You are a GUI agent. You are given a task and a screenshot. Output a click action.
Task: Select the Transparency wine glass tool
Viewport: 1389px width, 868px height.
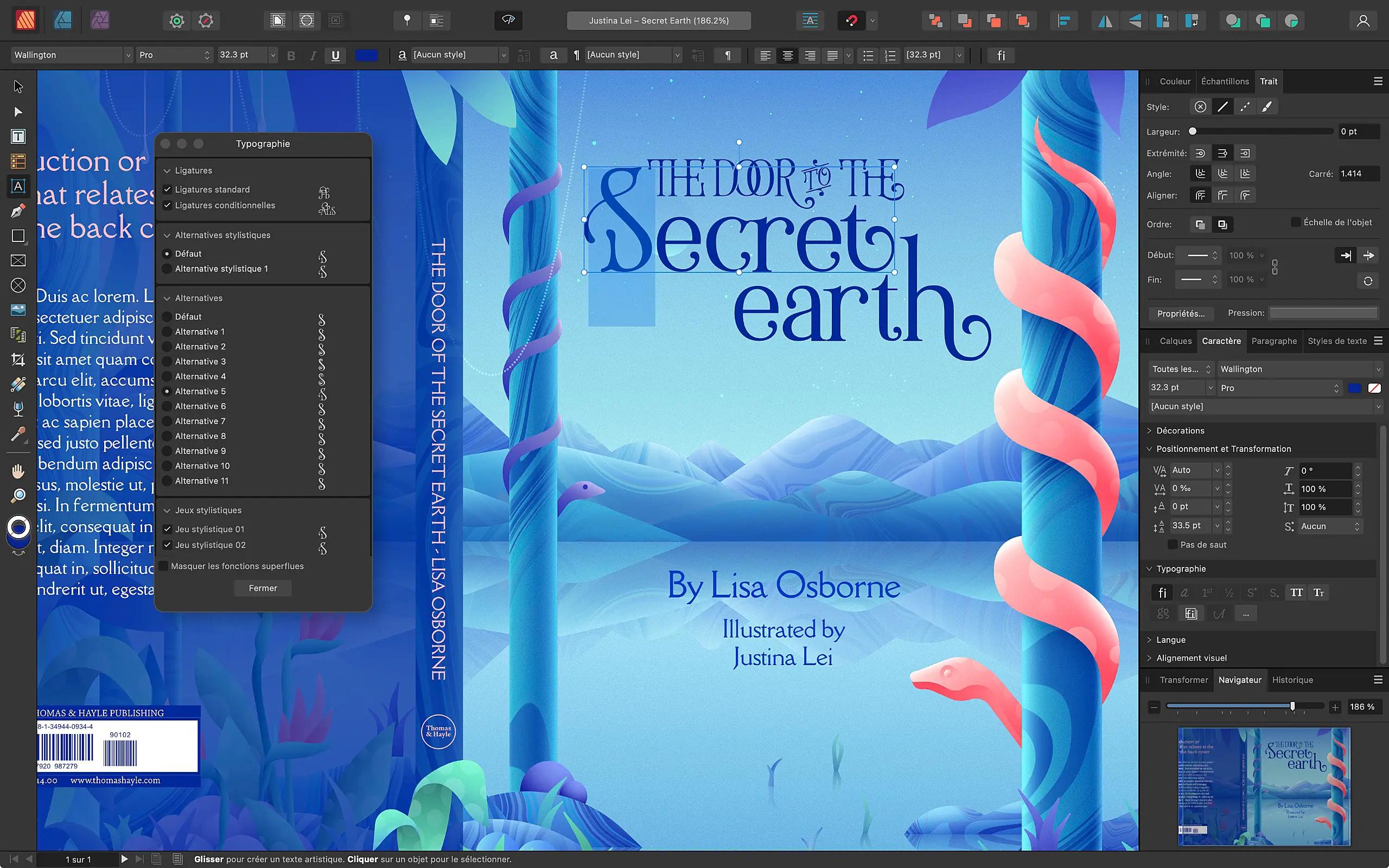click(x=18, y=409)
